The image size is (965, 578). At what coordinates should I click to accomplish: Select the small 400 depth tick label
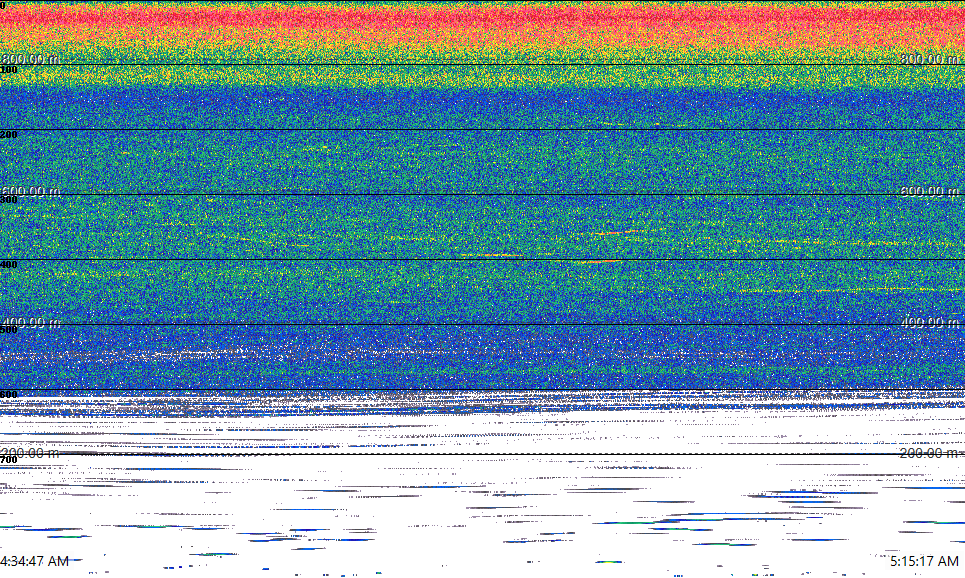(x=9, y=265)
